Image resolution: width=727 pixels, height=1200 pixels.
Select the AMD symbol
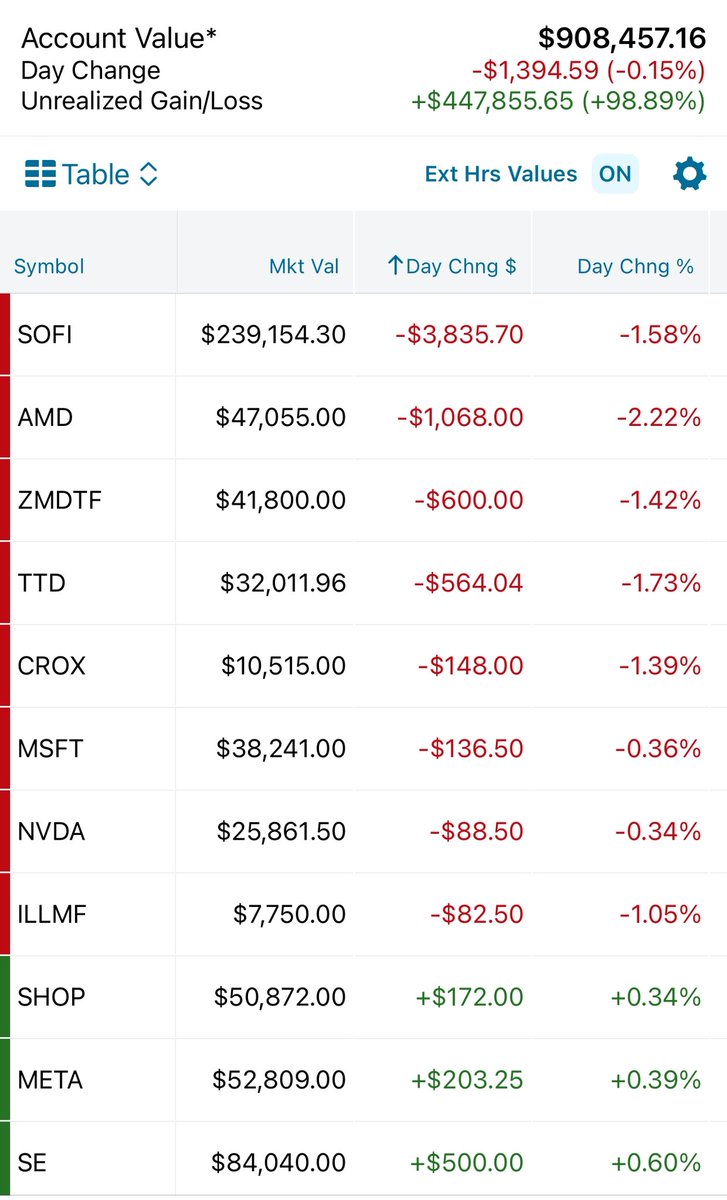[45, 418]
